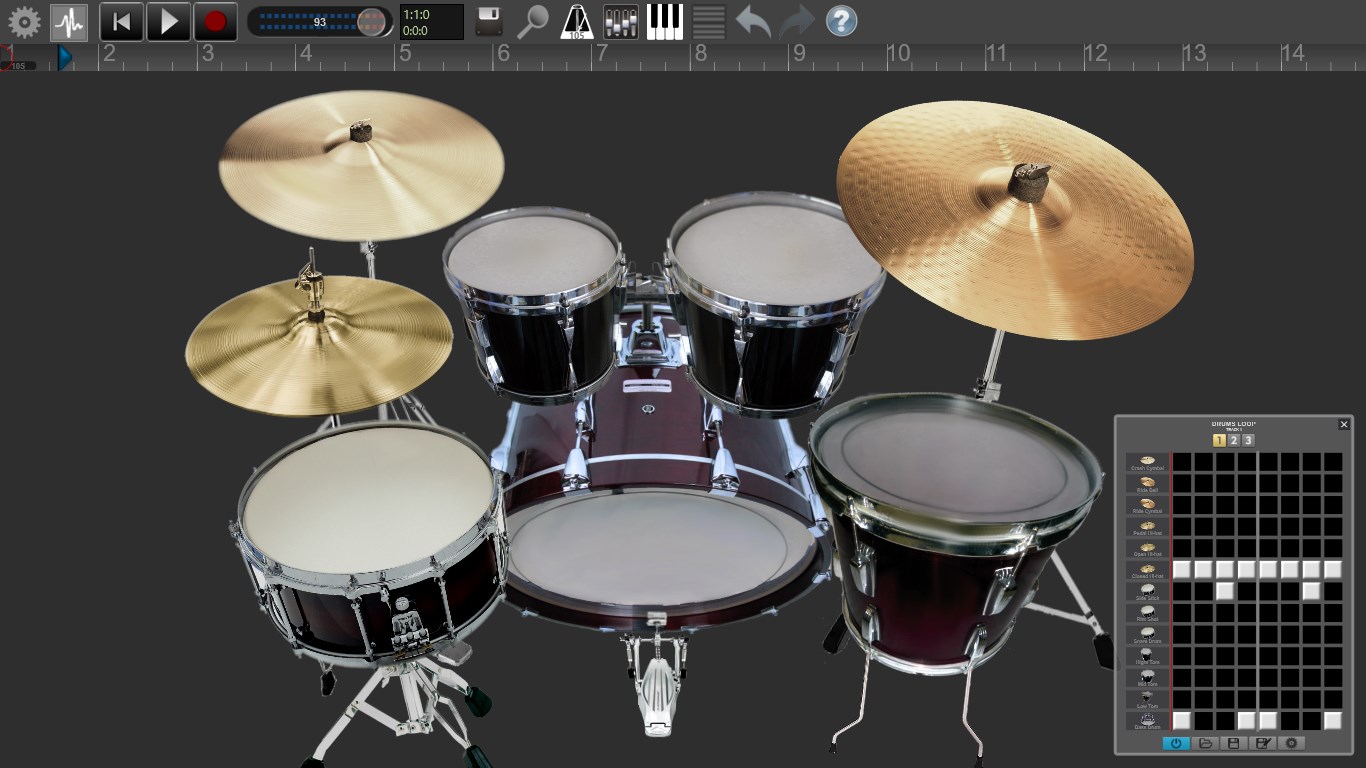Image resolution: width=1366 pixels, height=768 pixels.
Task: Click the waveform display icon
Action: point(69,20)
